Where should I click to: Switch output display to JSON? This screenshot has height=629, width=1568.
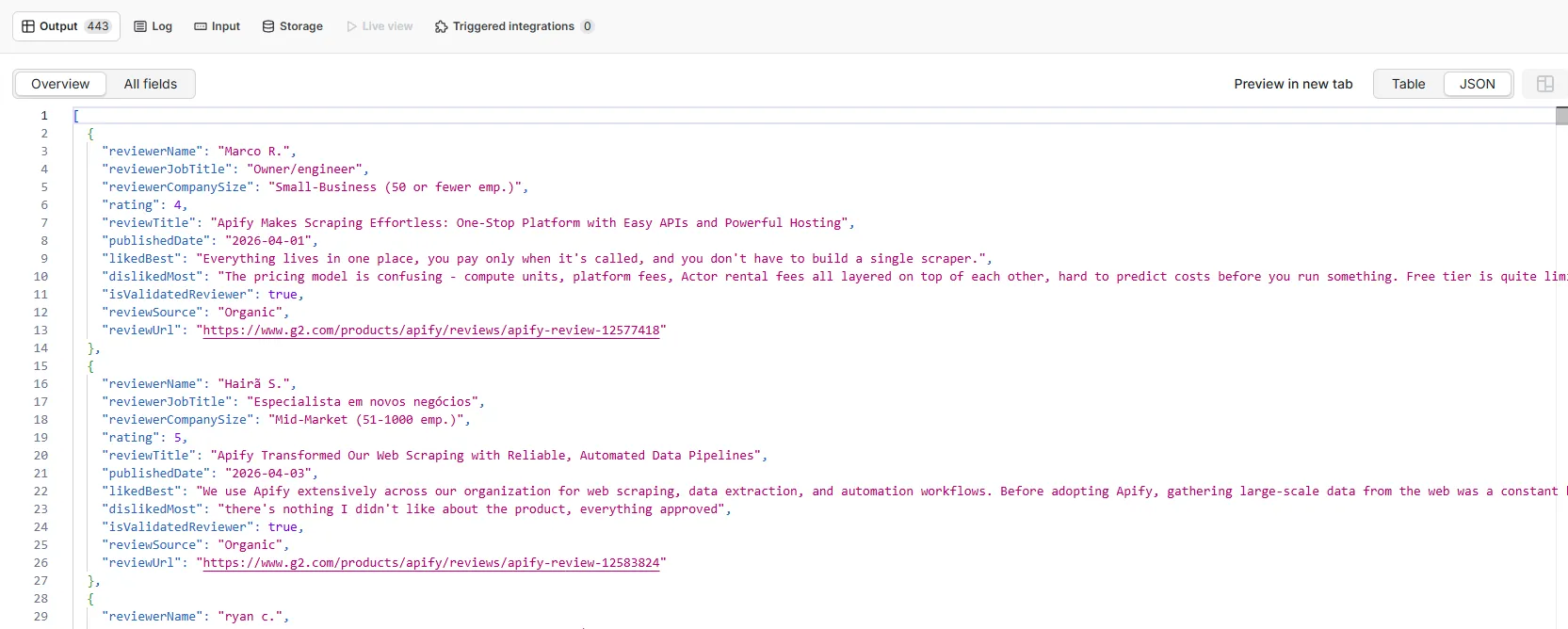1477,84
